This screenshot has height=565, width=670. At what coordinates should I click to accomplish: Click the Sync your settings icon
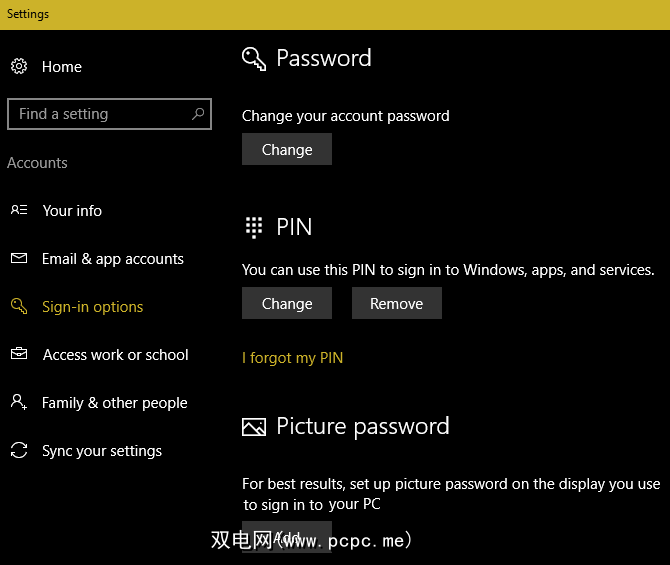(x=19, y=451)
